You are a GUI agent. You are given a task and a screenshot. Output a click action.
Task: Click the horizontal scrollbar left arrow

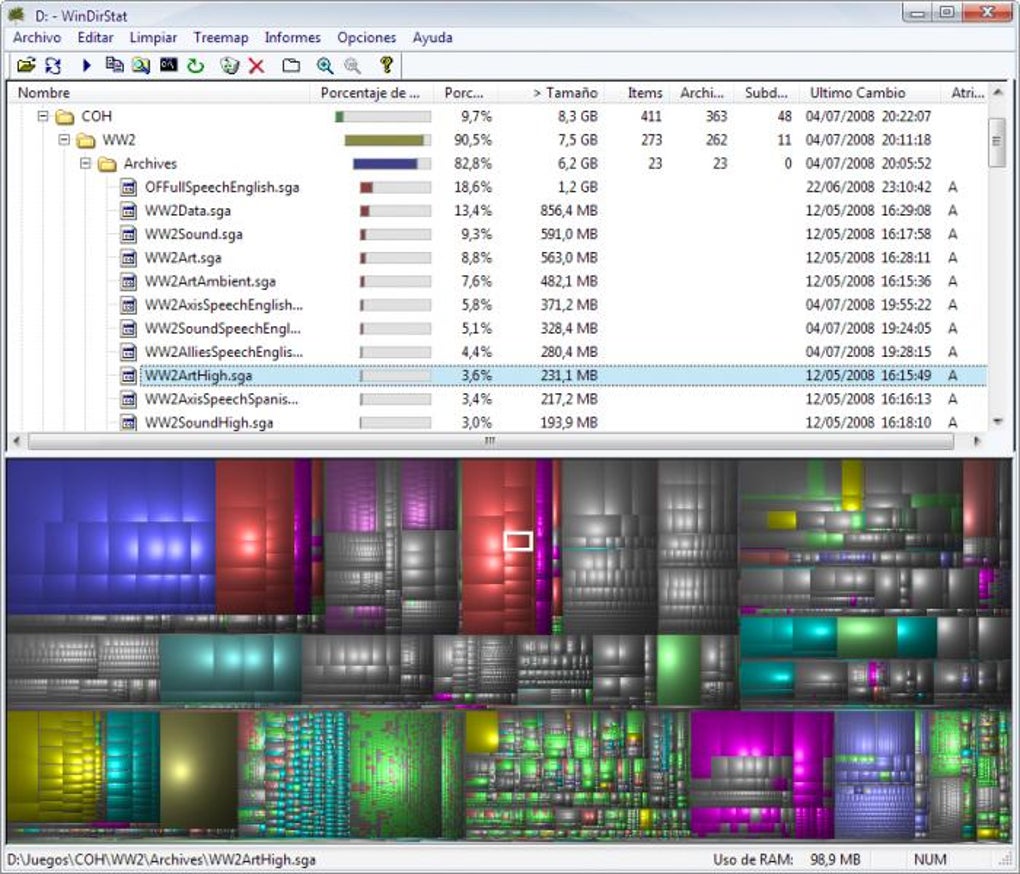(17, 441)
